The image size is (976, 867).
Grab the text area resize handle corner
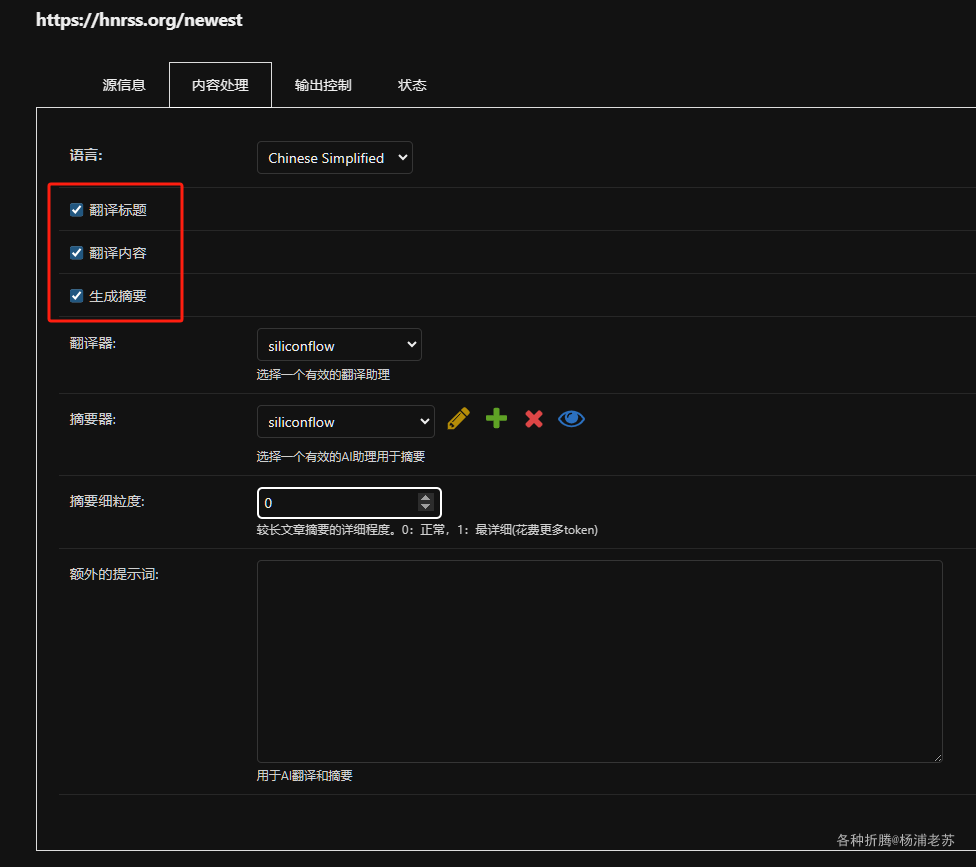coord(937,757)
